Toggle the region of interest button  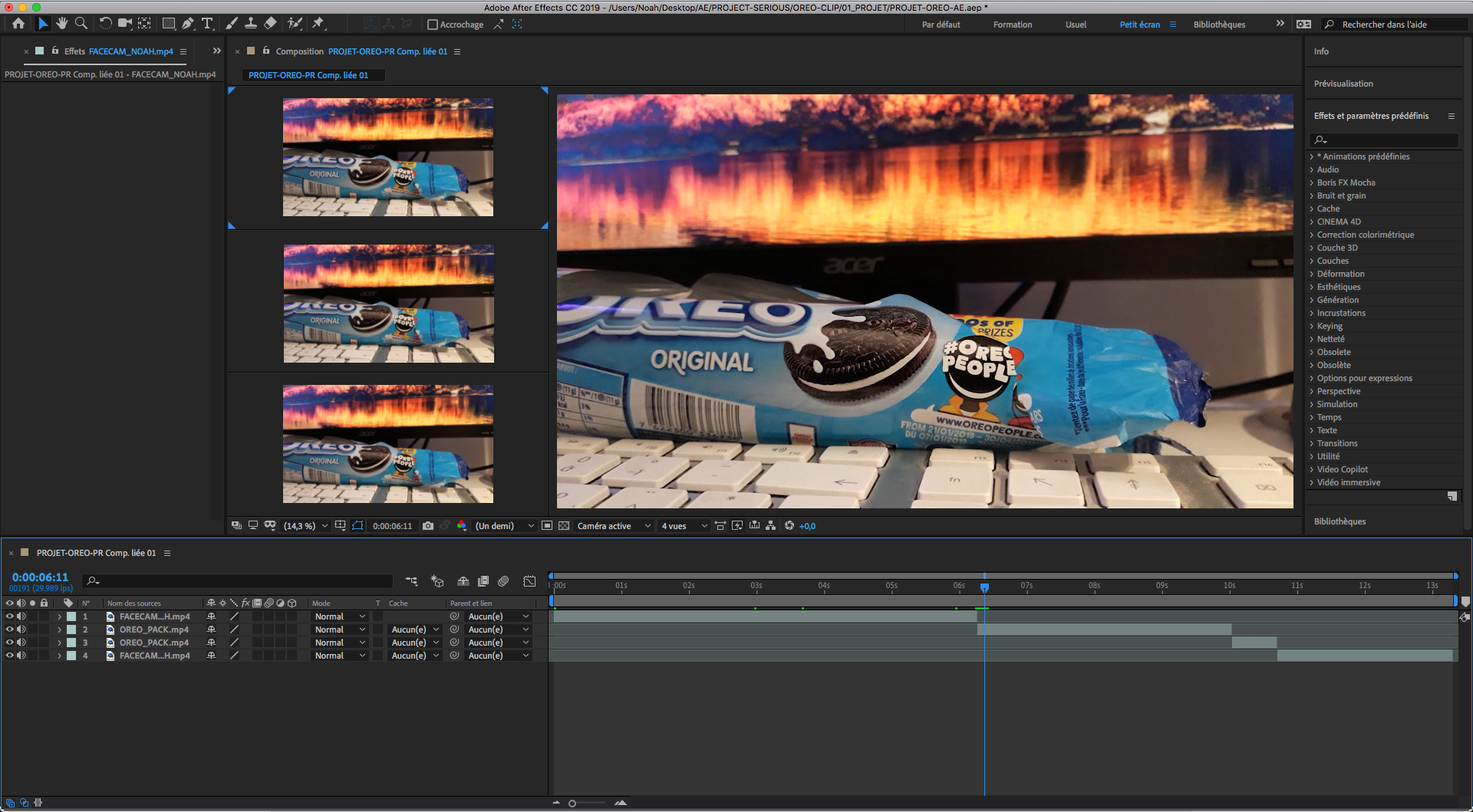point(546,526)
